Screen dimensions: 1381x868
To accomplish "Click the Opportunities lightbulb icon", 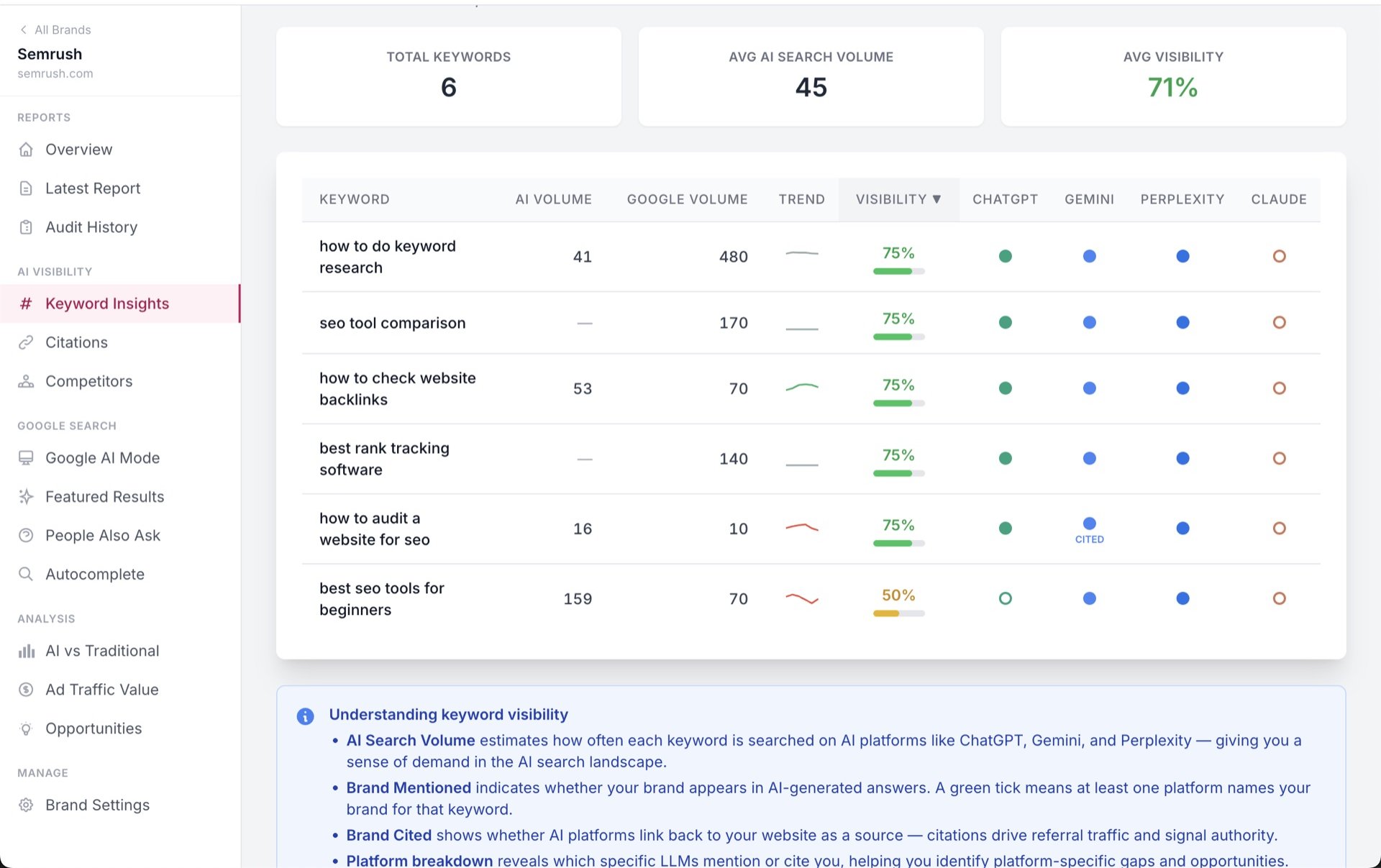I will (x=26, y=728).
